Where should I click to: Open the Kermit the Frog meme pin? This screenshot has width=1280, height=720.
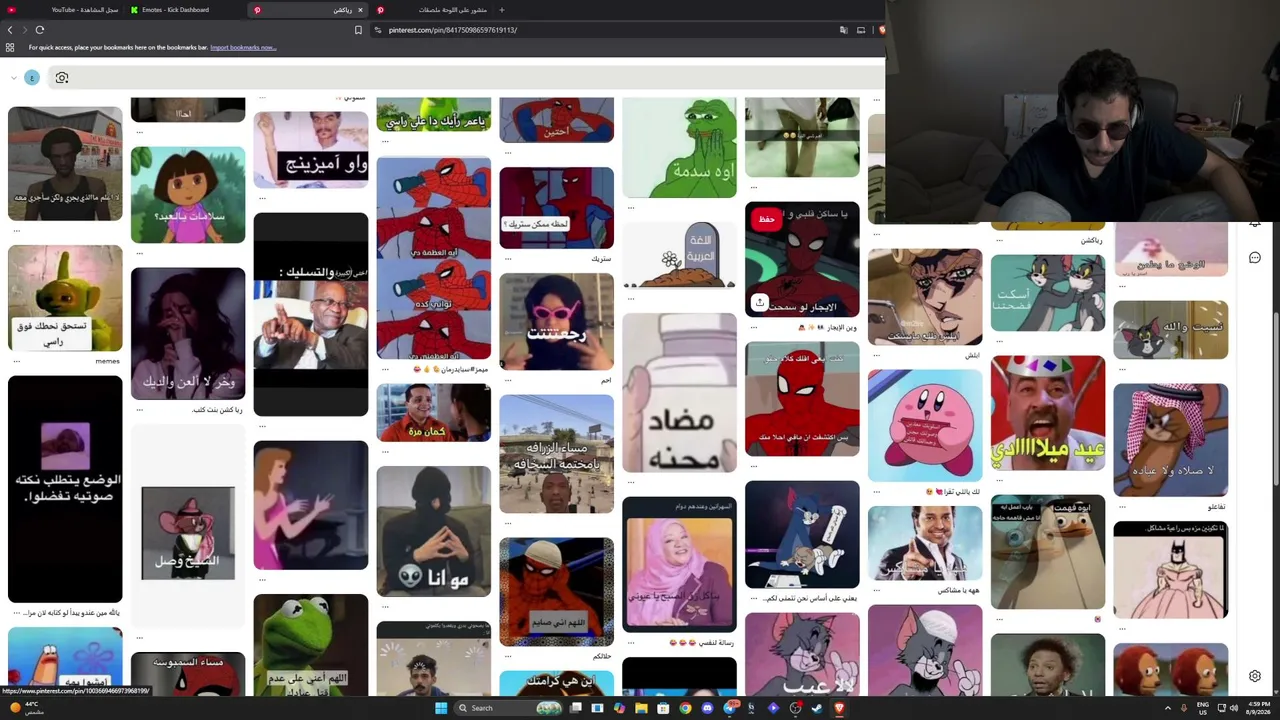(x=311, y=645)
